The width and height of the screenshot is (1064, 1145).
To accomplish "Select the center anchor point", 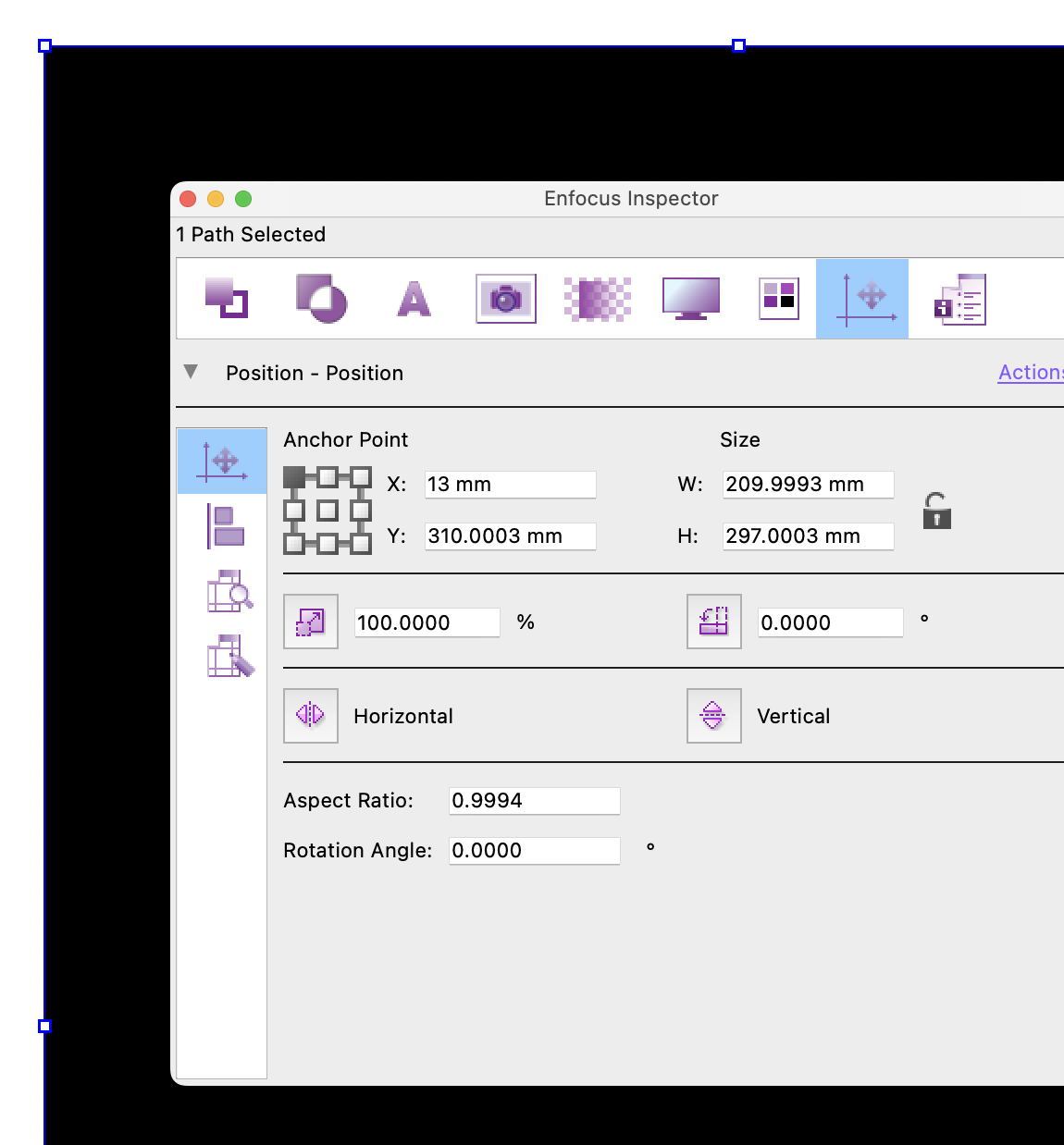I will pos(328,511).
